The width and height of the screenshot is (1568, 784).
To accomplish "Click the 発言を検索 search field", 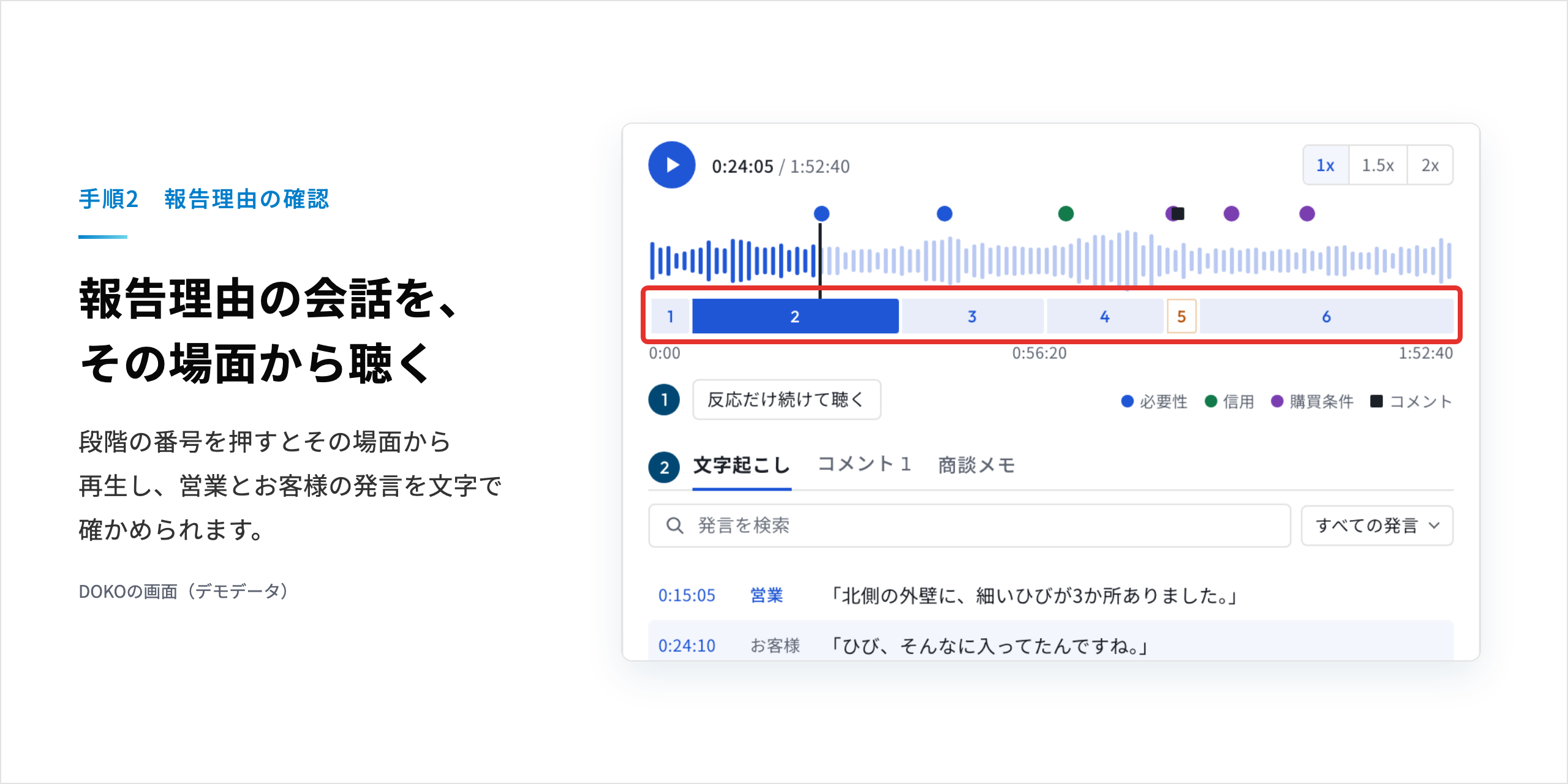I will pos(970,526).
